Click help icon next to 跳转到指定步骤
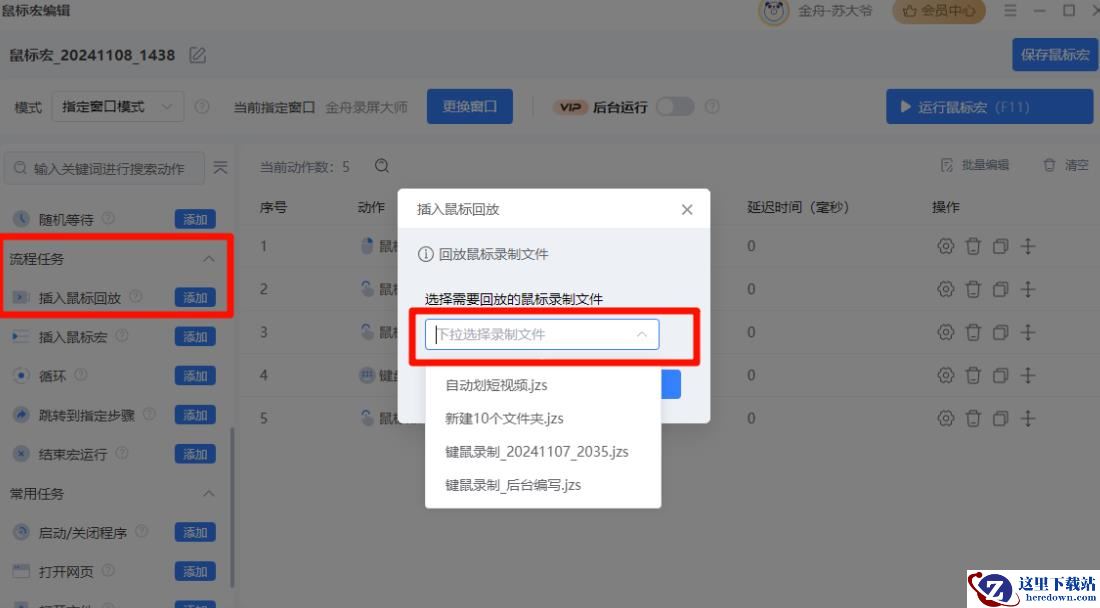The width and height of the screenshot is (1100, 608). (x=149, y=414)
